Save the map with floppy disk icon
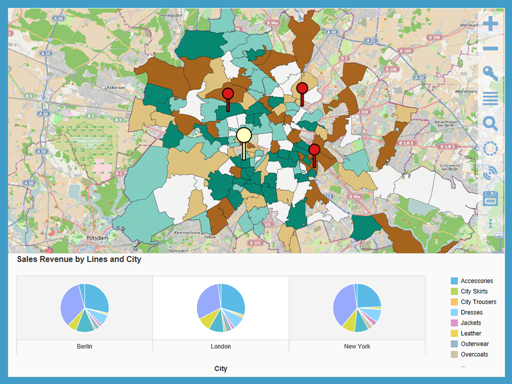The height and width of the screenshot is (384, 512). 490,199
